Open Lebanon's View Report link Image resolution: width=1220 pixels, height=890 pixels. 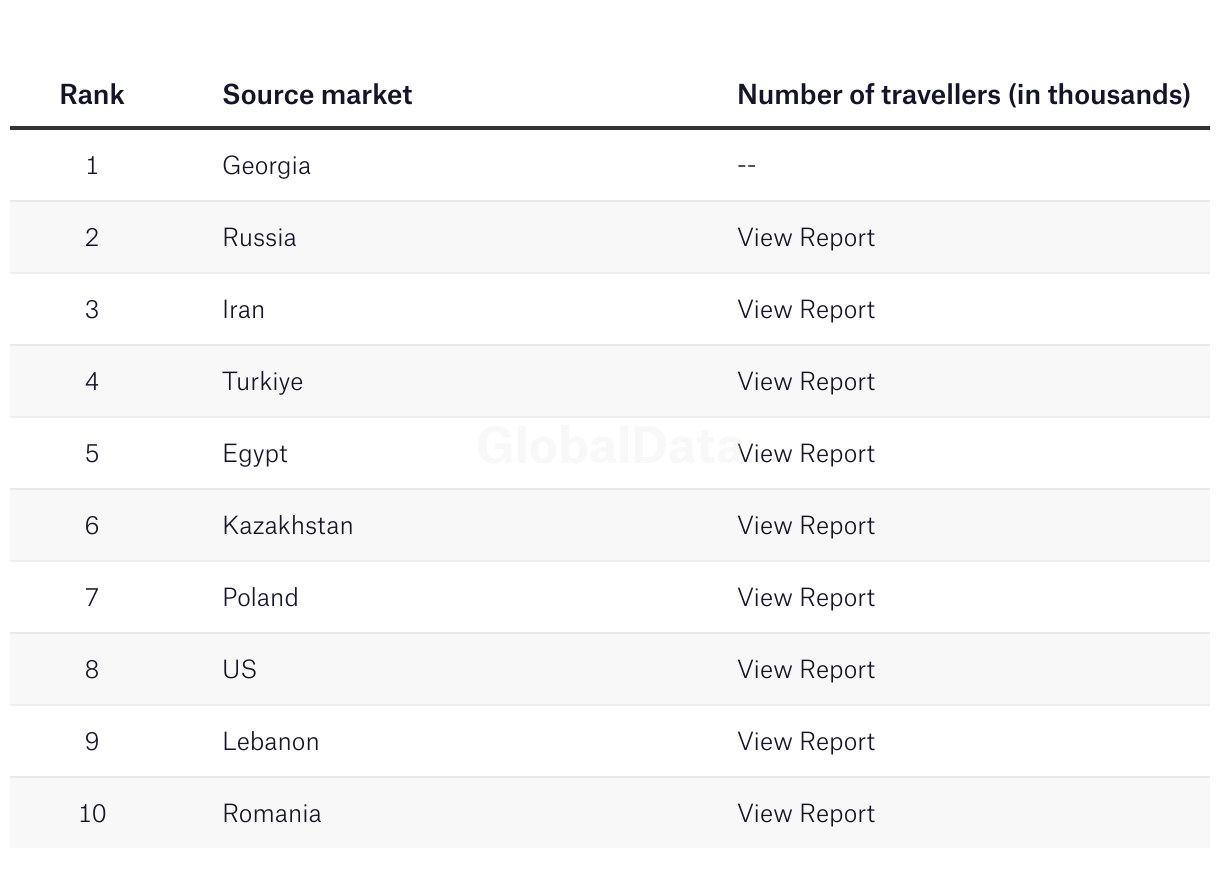pyautogui.click(x=806, y=741)
